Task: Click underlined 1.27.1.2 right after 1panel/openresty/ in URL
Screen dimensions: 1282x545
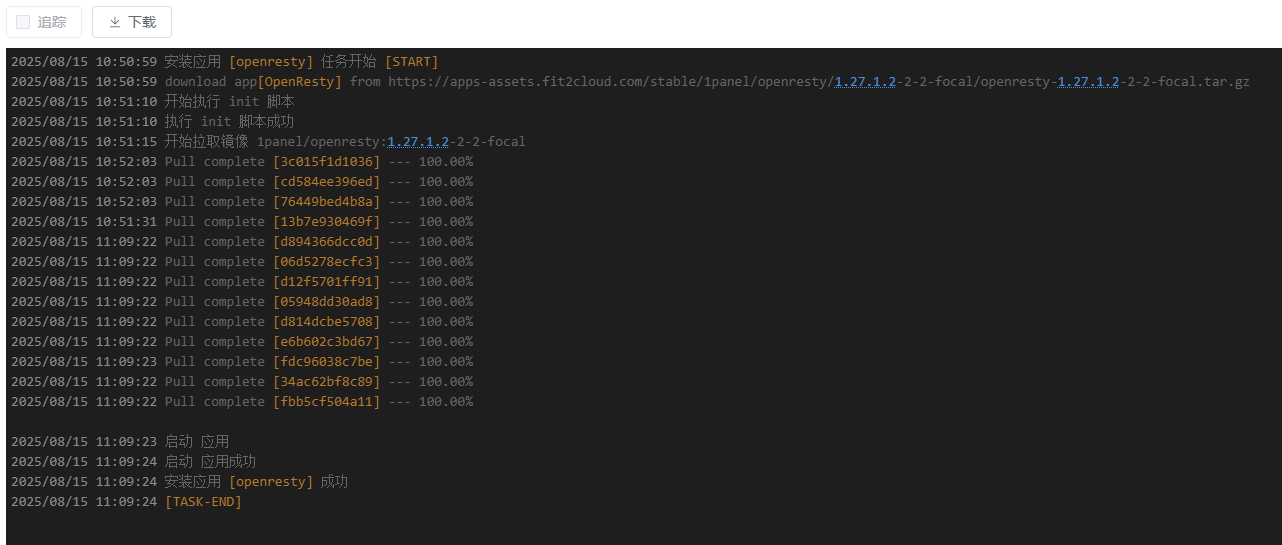Action: click(865, 82)
